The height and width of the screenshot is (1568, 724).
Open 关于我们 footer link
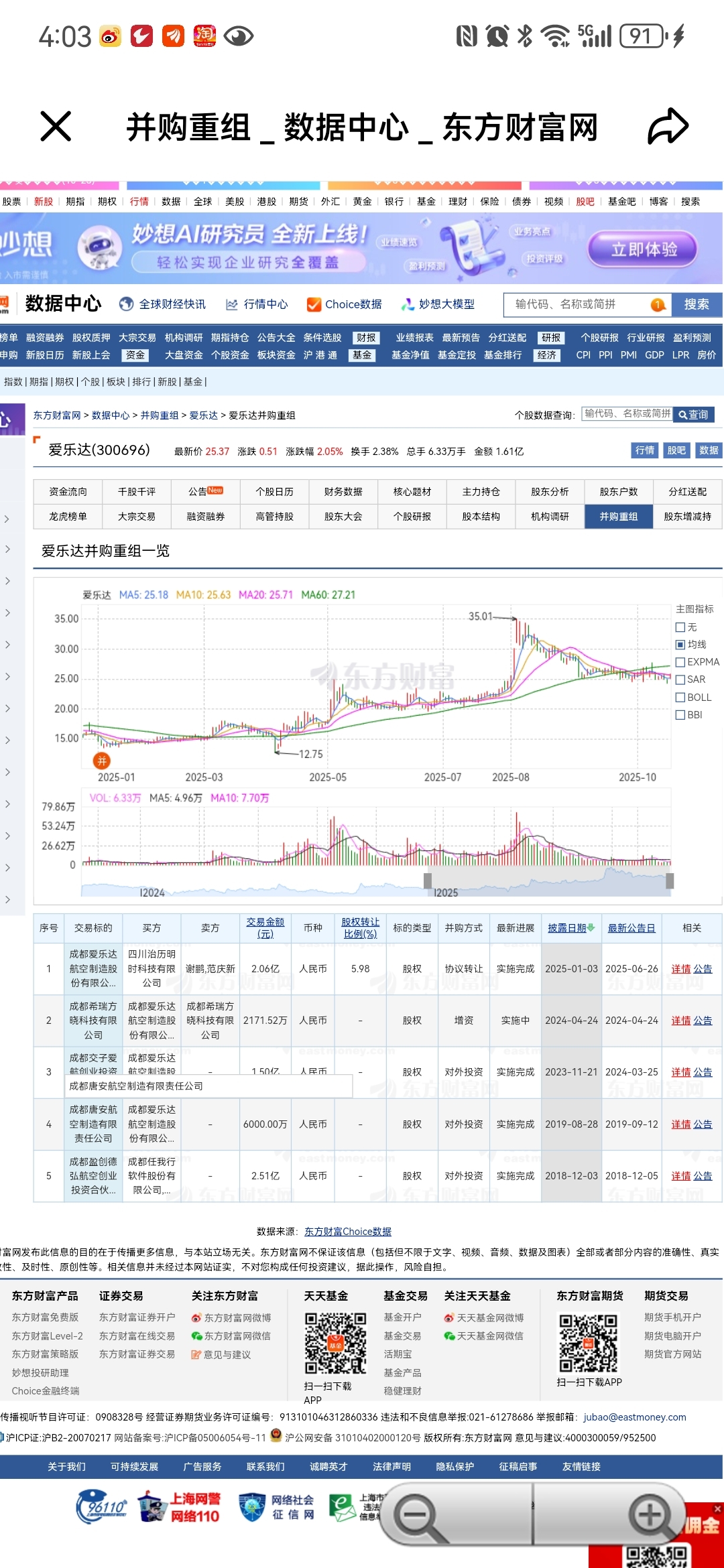[x=66, y=1467]
